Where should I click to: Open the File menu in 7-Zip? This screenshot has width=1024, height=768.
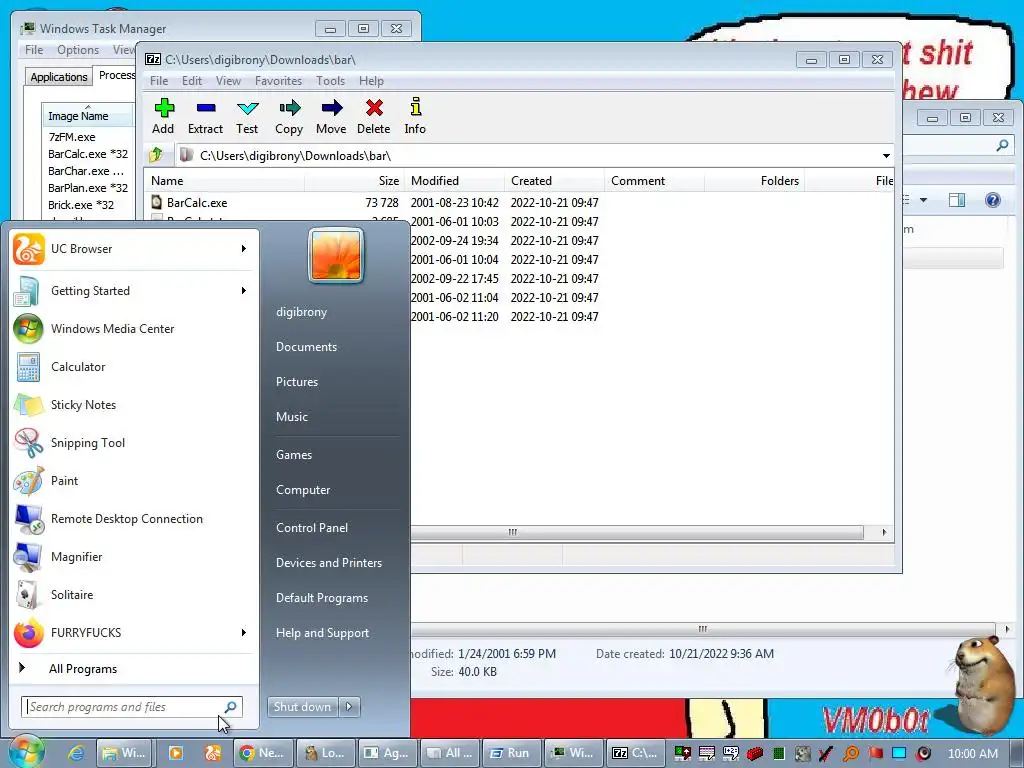pos(159,81)
